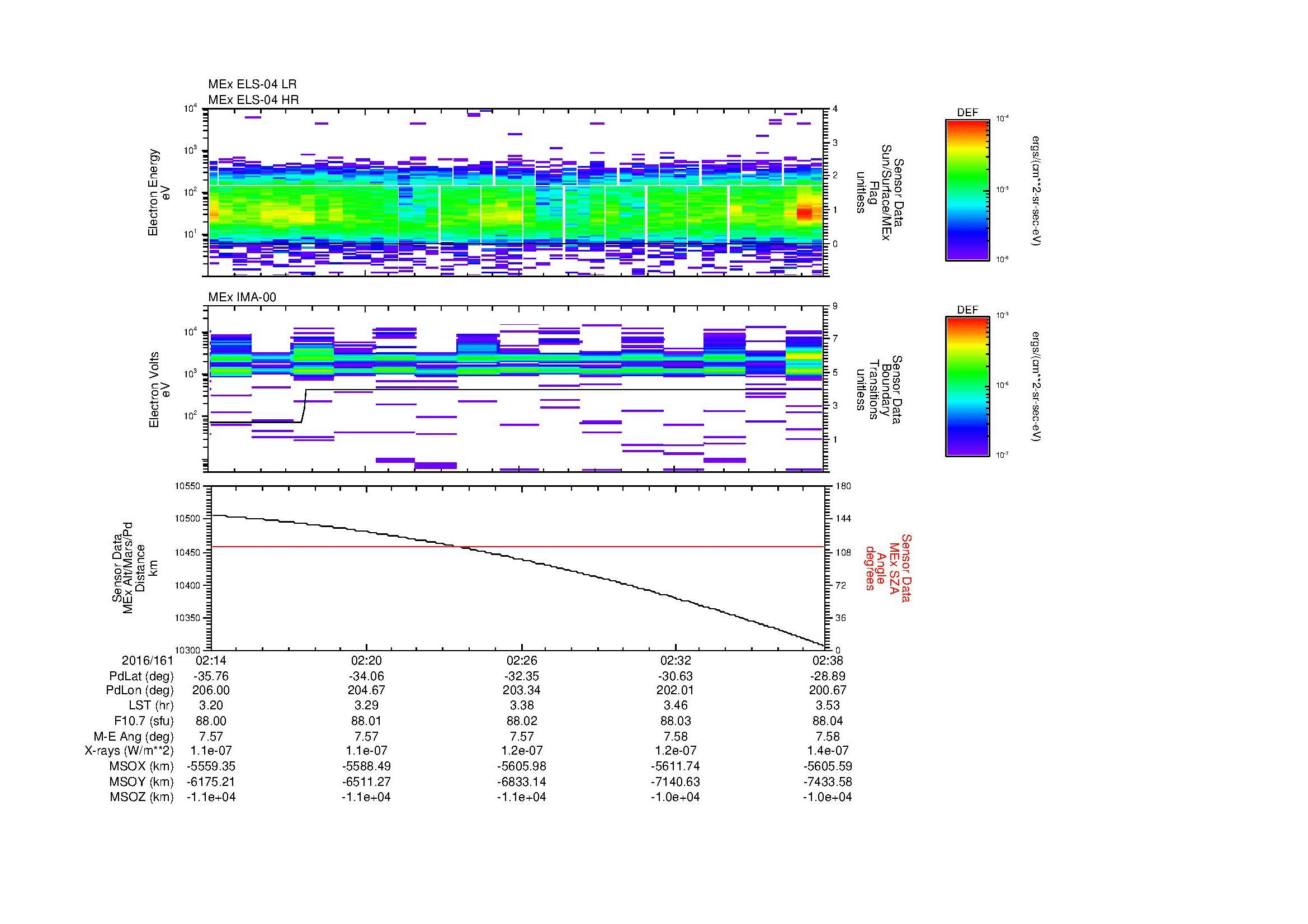The width and height of the screenshot is (1308, 924).
Task: Click the PdLat value '-28.89'
Action: [828, 676]
